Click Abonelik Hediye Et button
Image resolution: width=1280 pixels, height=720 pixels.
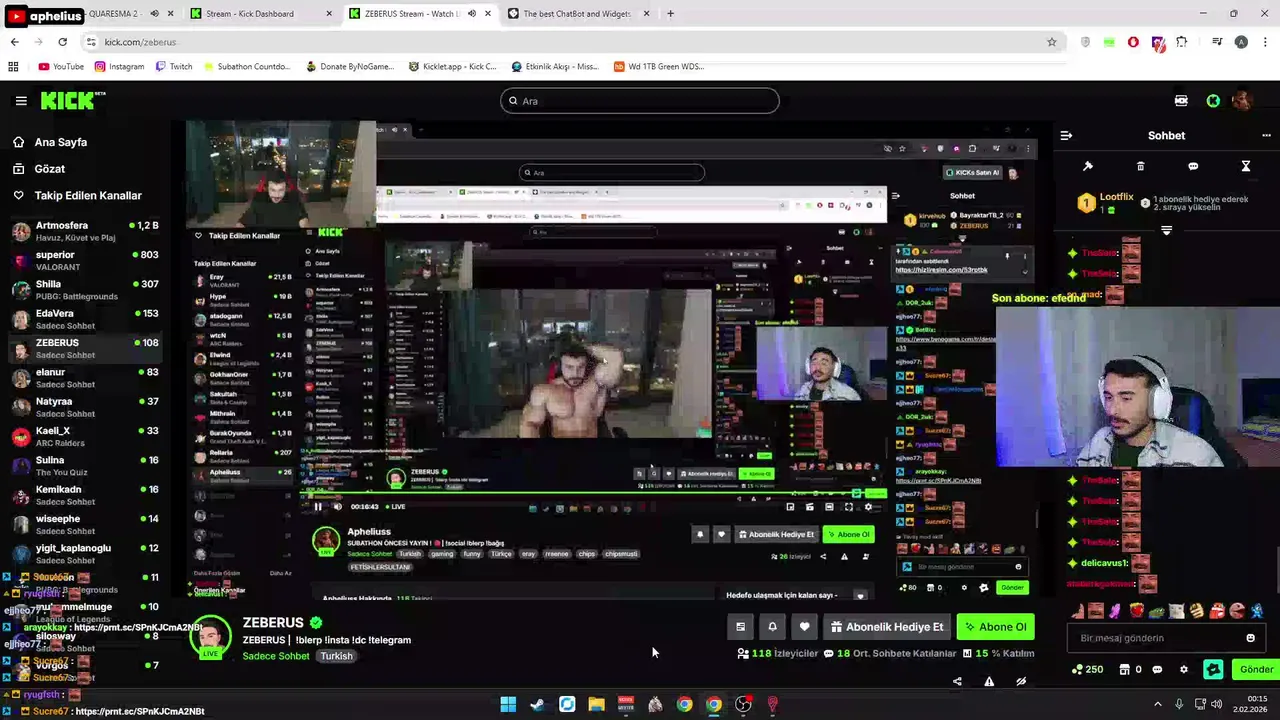[887, 627]
